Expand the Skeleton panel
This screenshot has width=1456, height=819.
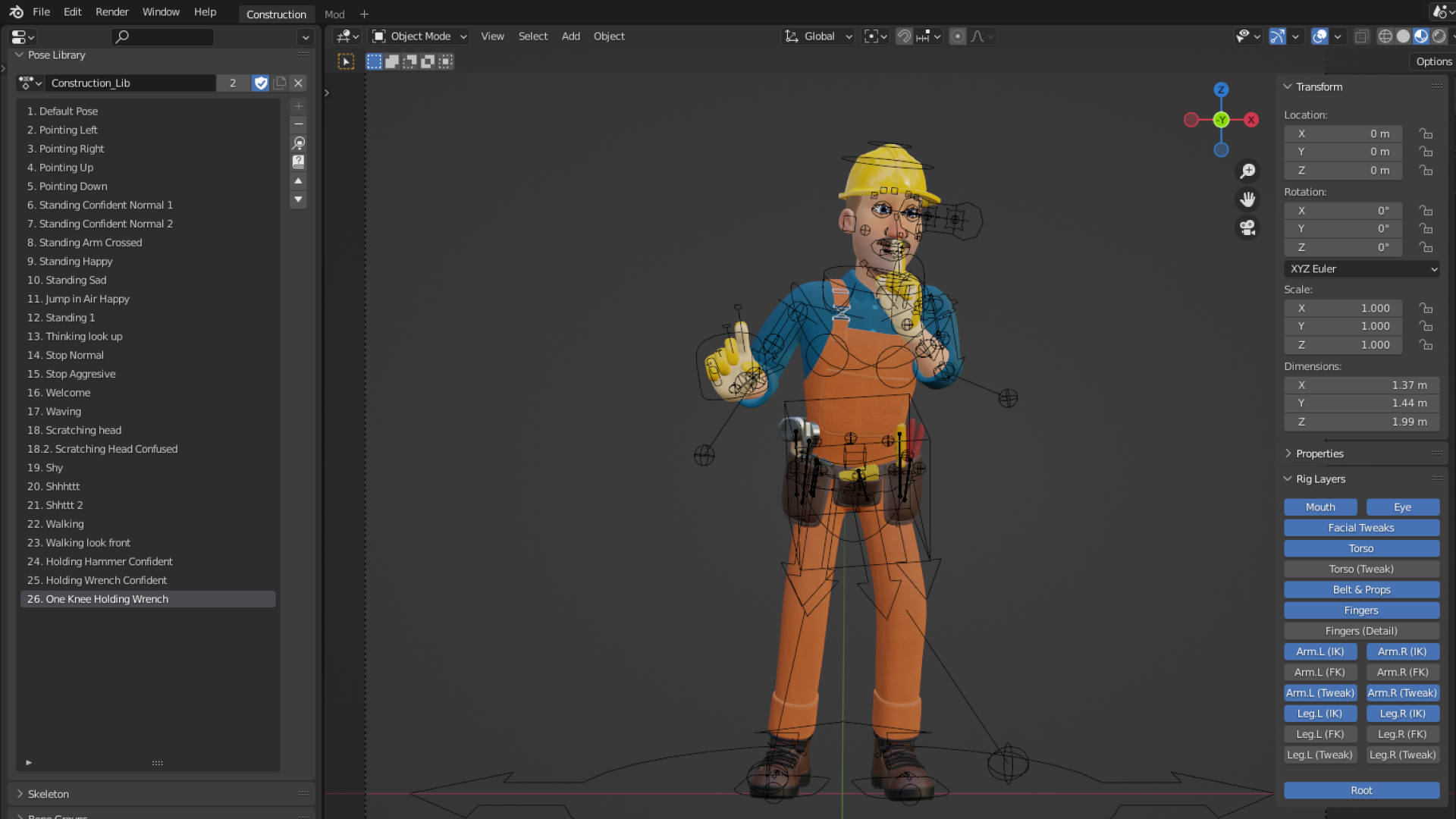pyautogui.click(x=49, y=794)
